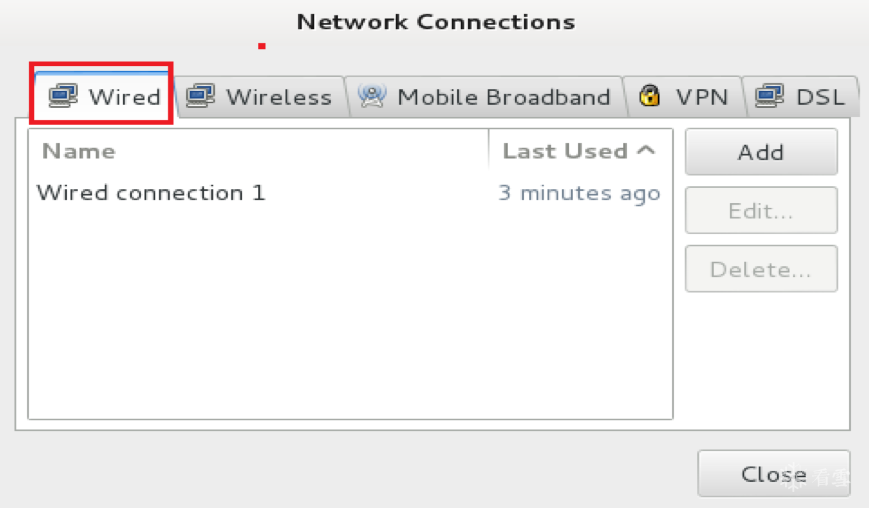Click the Wireless tab's computer icon
Viewport: 869px width, 508px height.
201,96
